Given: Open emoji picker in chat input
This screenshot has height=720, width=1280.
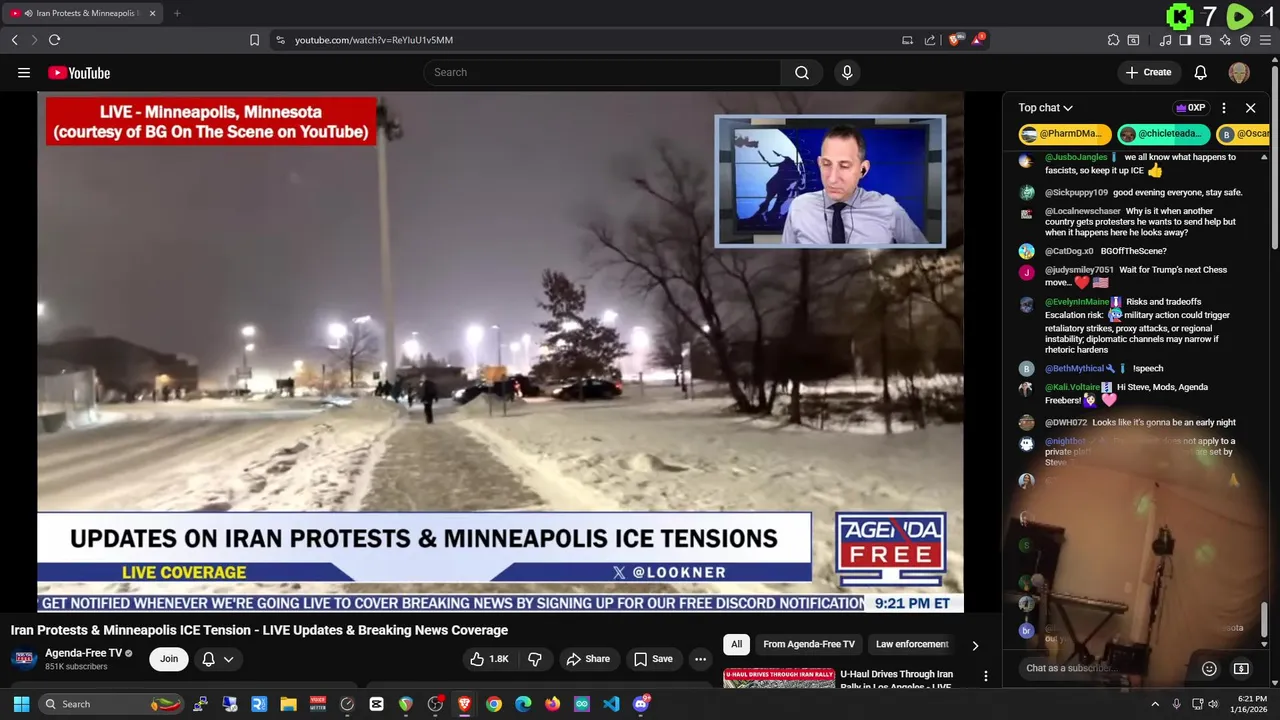Looking at the screenshot, I should (1209, 668).
